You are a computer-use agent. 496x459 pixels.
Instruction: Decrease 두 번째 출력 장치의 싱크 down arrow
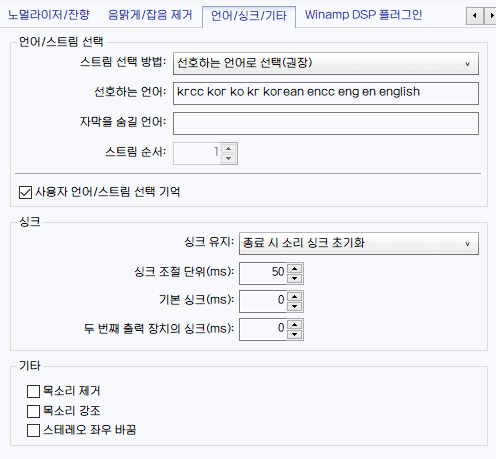295,334
